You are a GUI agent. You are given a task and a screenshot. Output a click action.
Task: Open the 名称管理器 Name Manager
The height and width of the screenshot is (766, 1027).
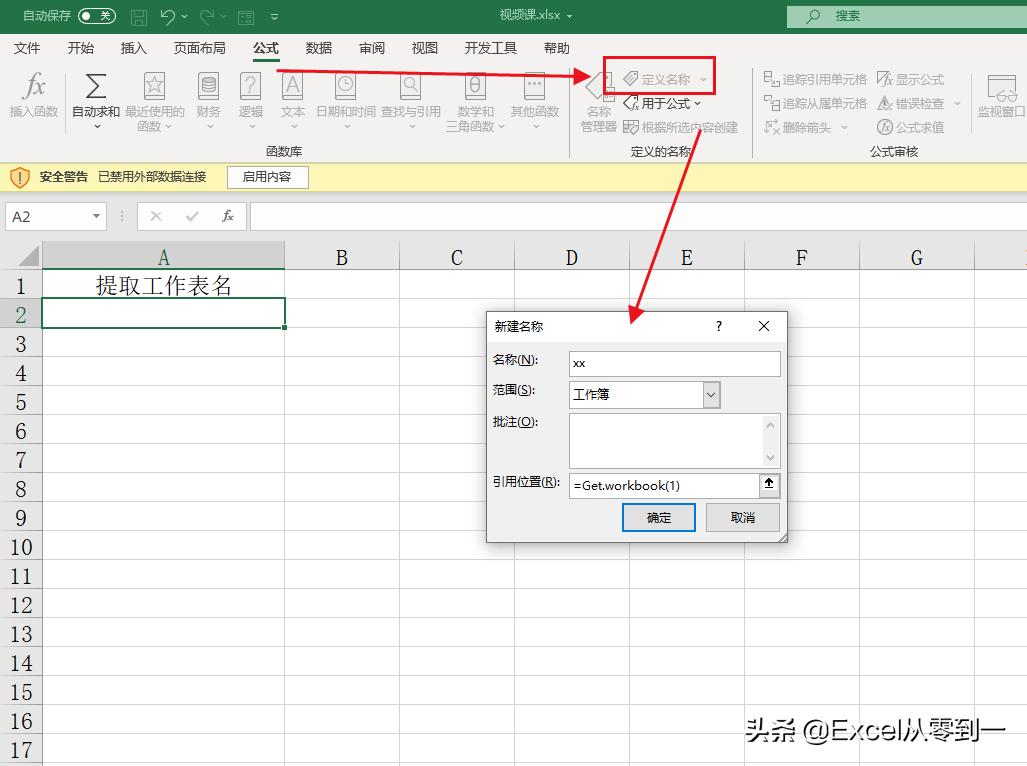pos(597,98)
